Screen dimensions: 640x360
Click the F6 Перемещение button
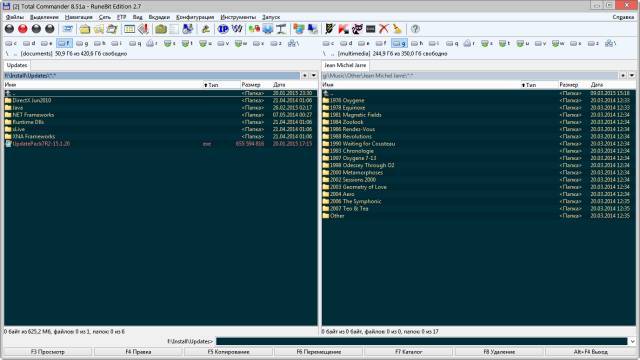(x=319, y=352)
